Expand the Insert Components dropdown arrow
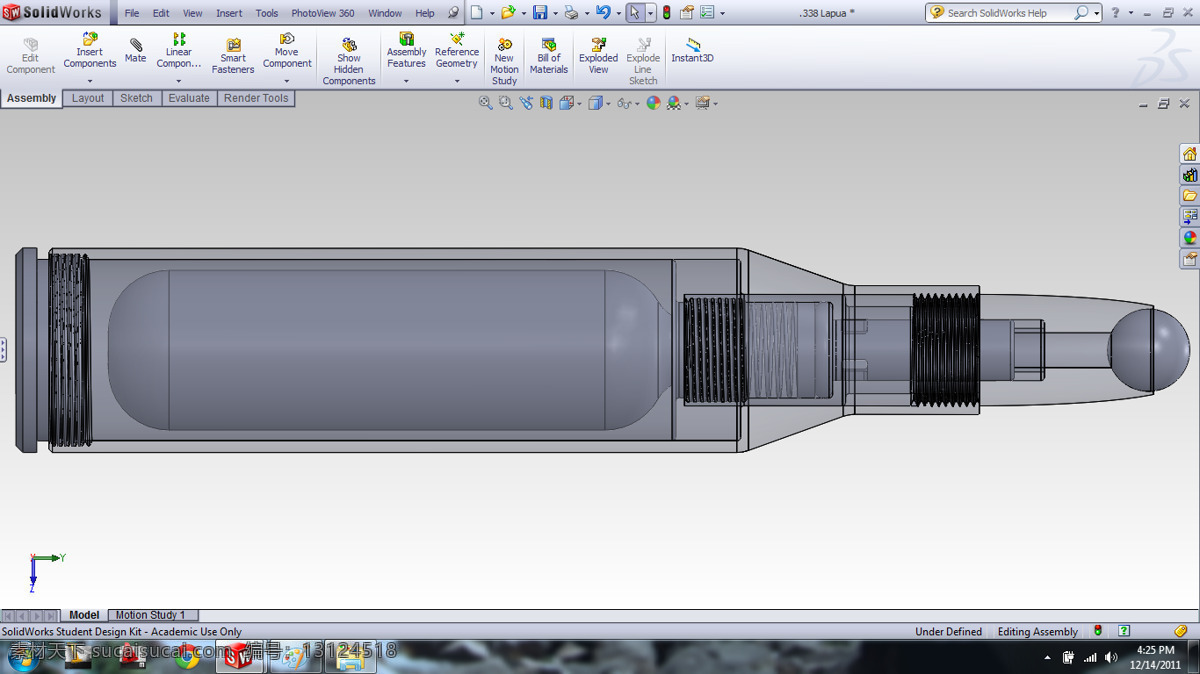The height and width of the screenshot is (674, 1200). pyautogui.click(x=90, y=82)
